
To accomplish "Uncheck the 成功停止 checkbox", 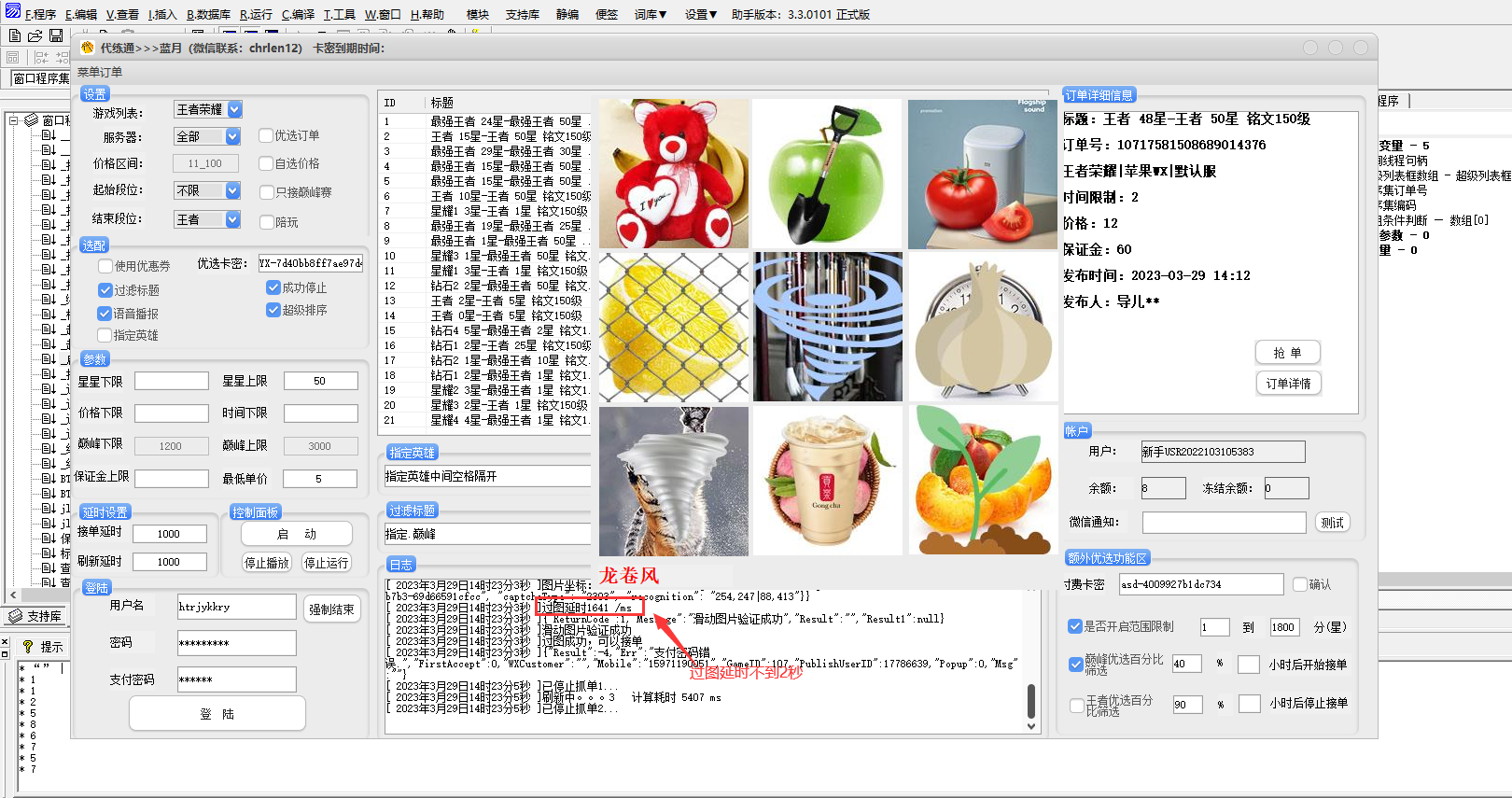I will point(273,287).
